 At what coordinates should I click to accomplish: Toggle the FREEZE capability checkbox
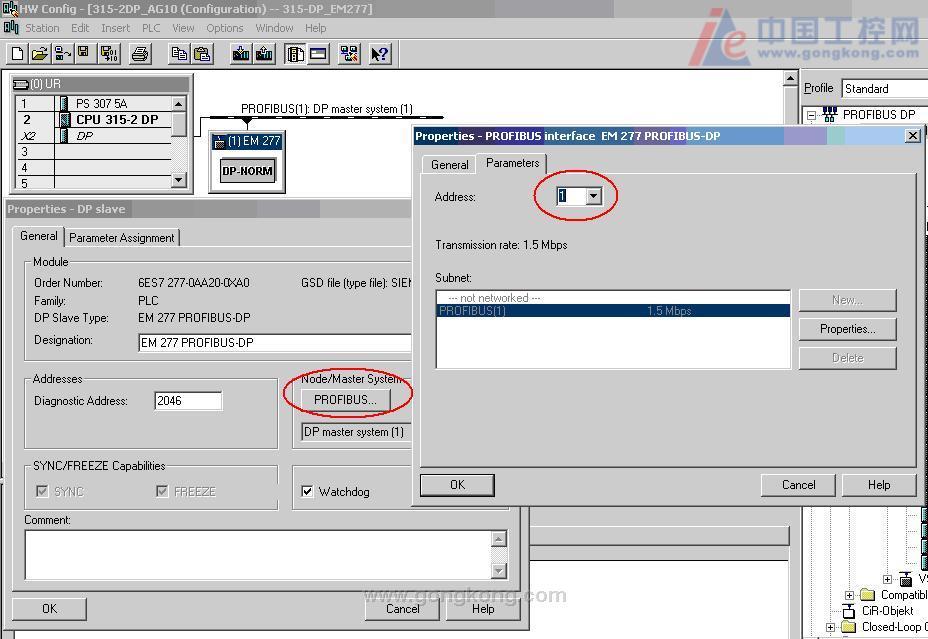point(162,492)
